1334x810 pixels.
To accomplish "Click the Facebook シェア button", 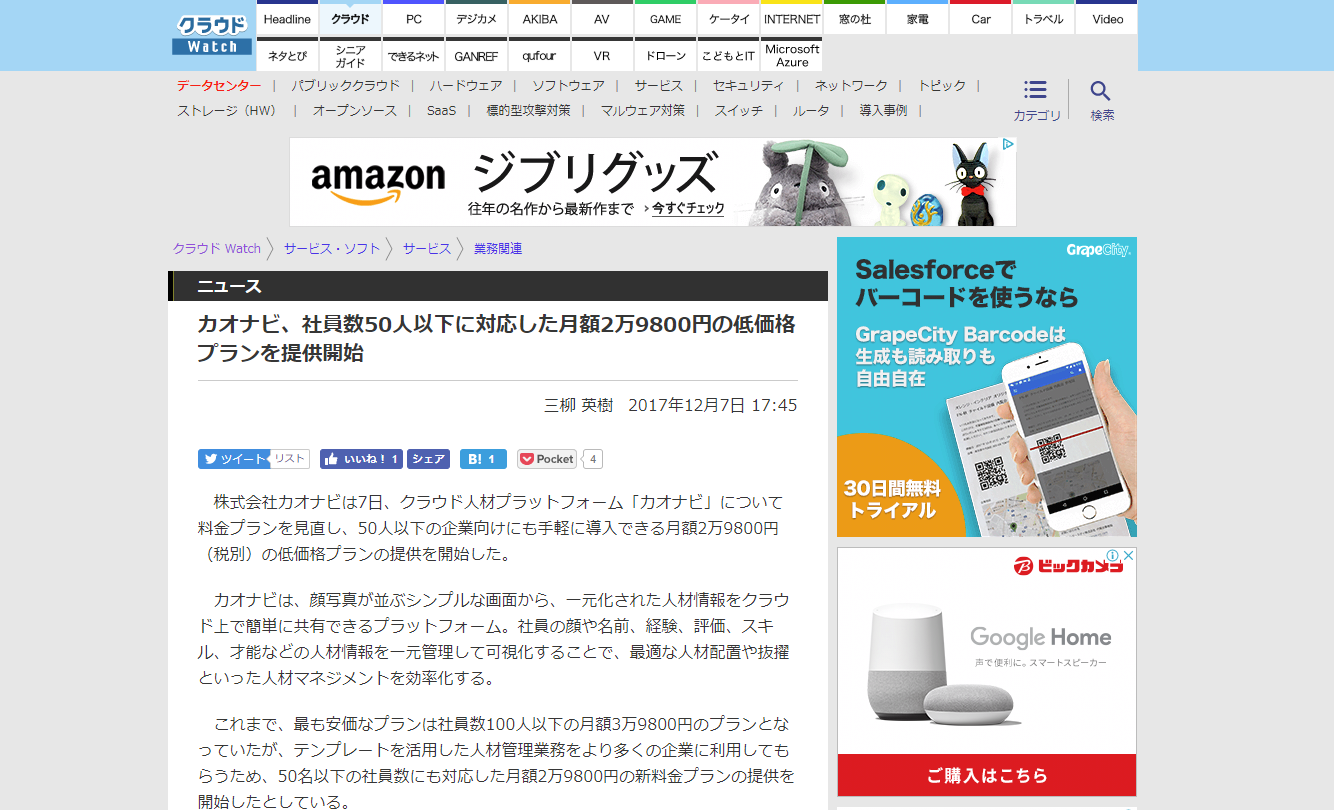I will point(428,459).
